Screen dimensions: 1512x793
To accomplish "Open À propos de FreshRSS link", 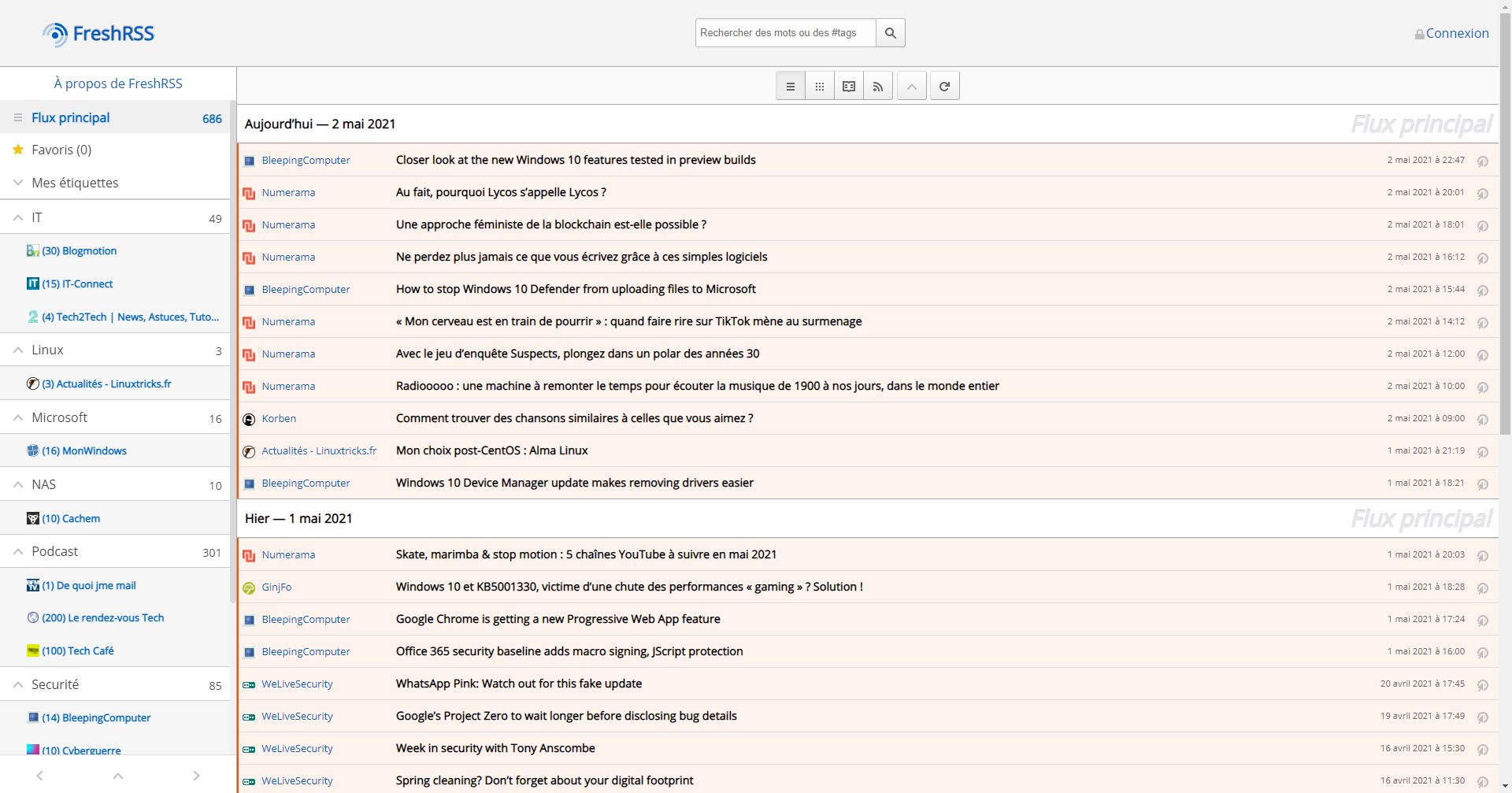I will 118,83.
